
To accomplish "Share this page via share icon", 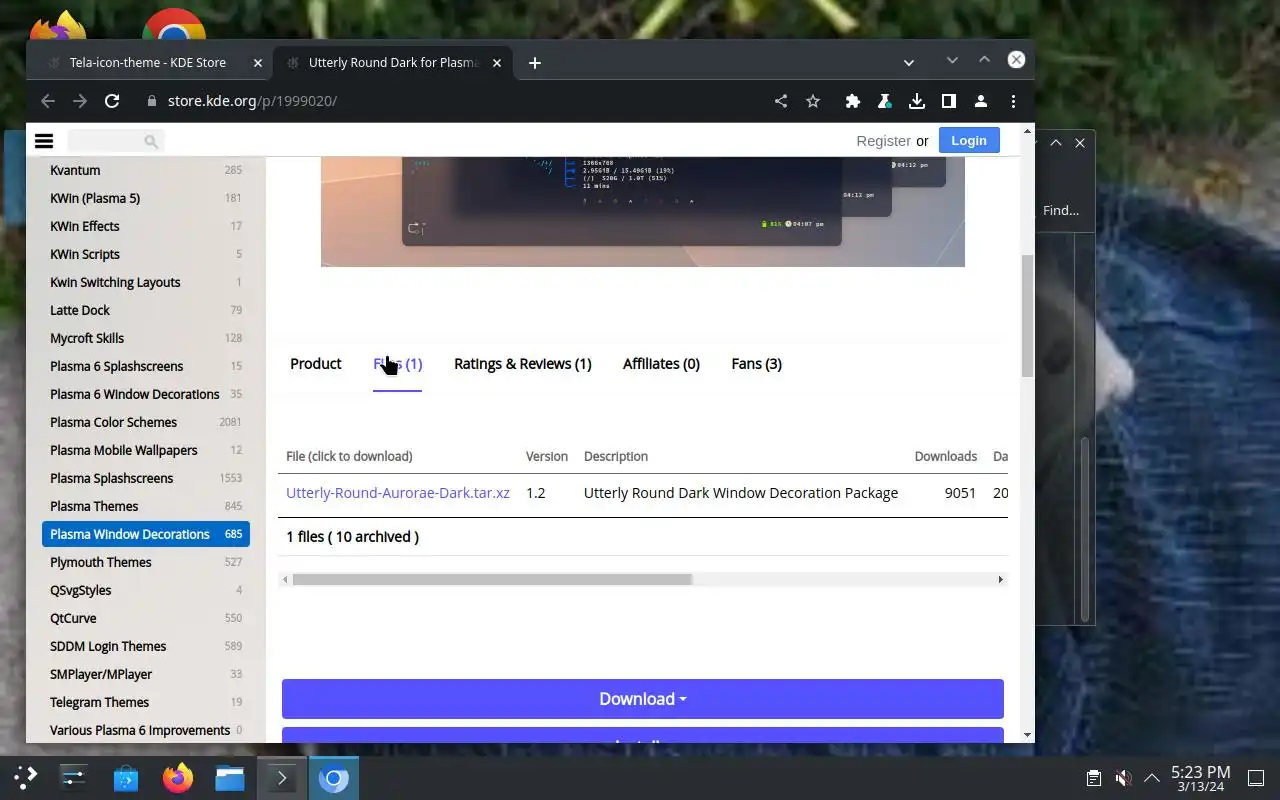I will point(781,101).
